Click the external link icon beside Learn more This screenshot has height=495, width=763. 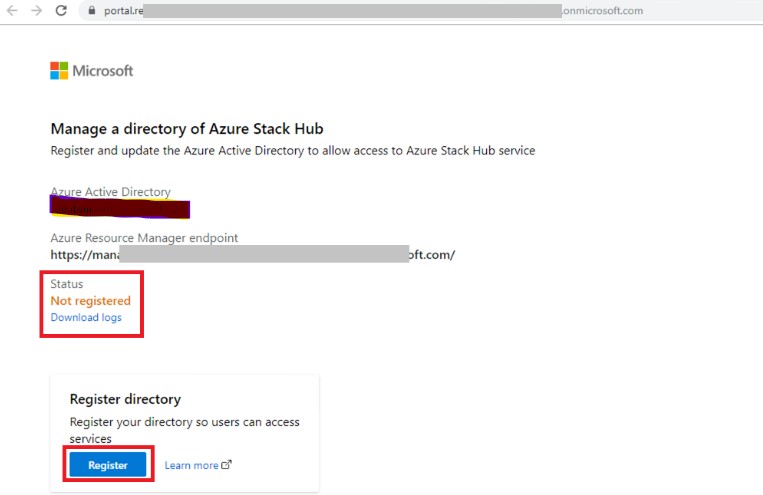tap(226, 464)
